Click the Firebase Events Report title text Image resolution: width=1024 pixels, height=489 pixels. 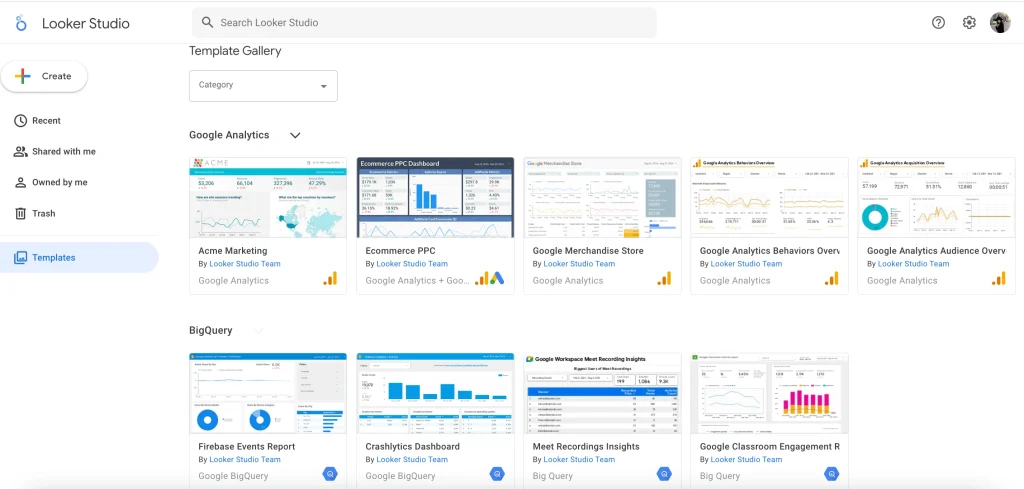tap(247, 447)
